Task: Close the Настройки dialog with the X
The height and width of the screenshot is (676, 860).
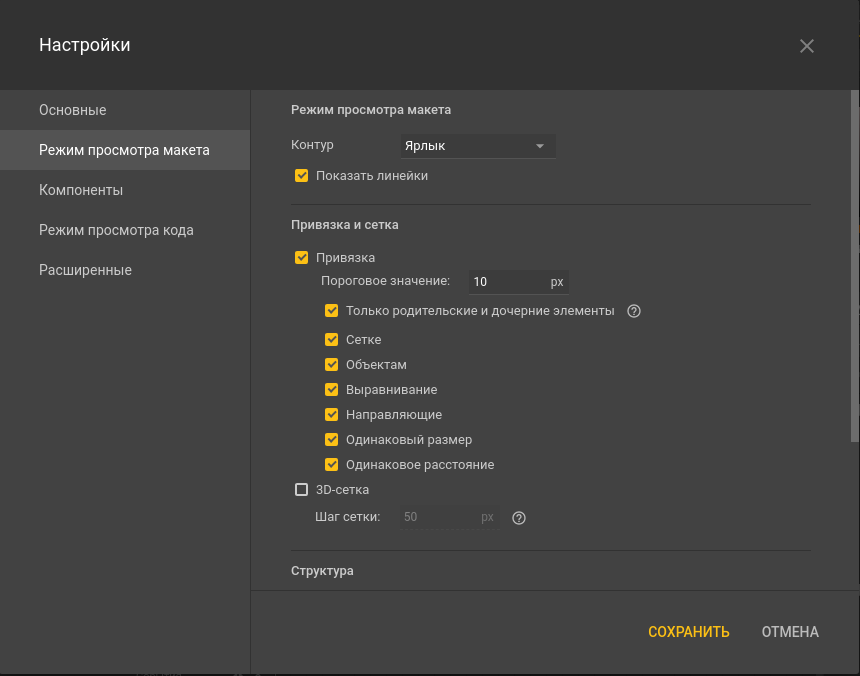Action: click(x=807, y=46)
